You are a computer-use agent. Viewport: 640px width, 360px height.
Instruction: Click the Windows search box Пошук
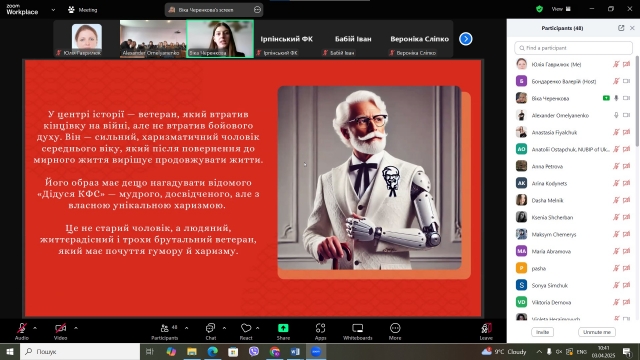pyautogui.click(x=80, y=351)
